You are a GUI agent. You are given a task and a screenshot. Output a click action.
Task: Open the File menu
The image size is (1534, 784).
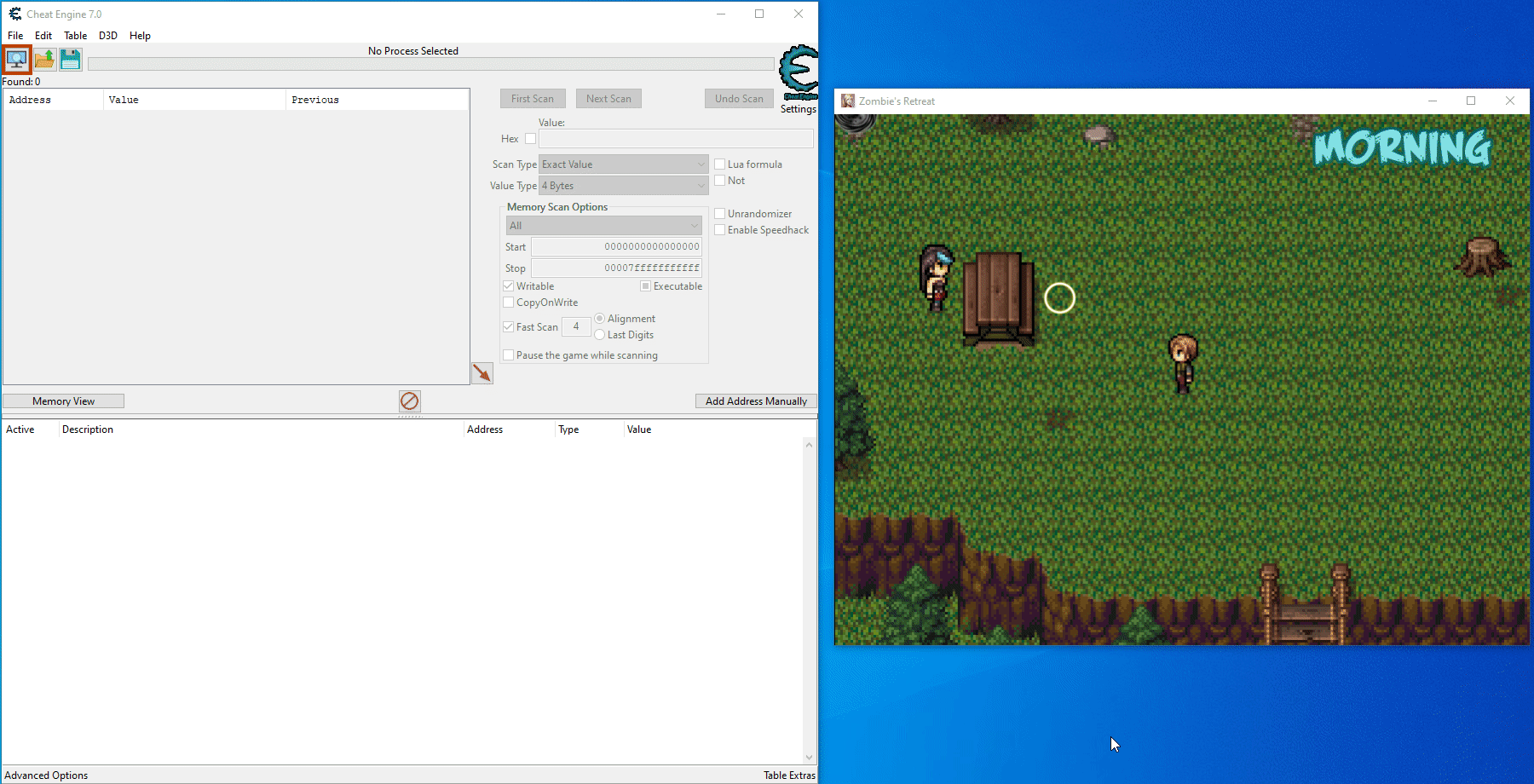15,35
